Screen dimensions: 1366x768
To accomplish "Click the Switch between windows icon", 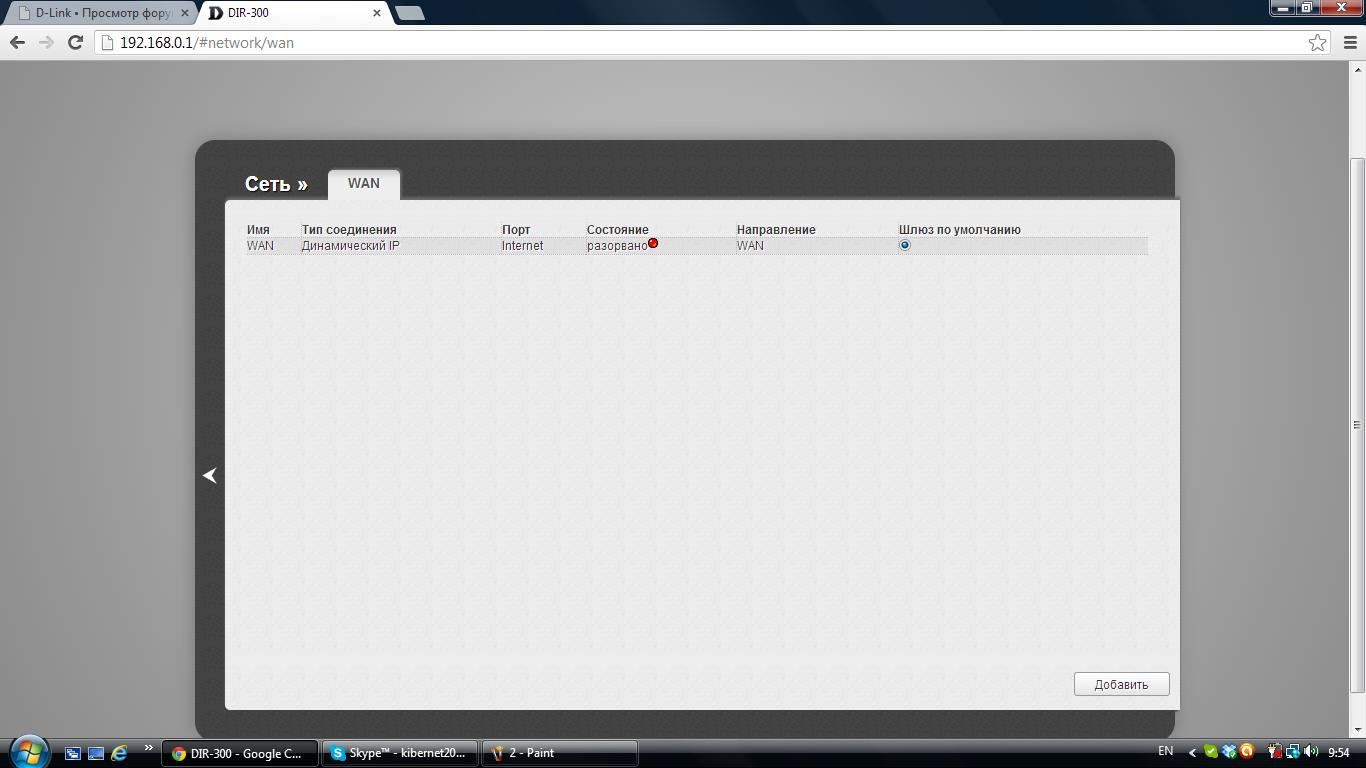I will point(73,753).
